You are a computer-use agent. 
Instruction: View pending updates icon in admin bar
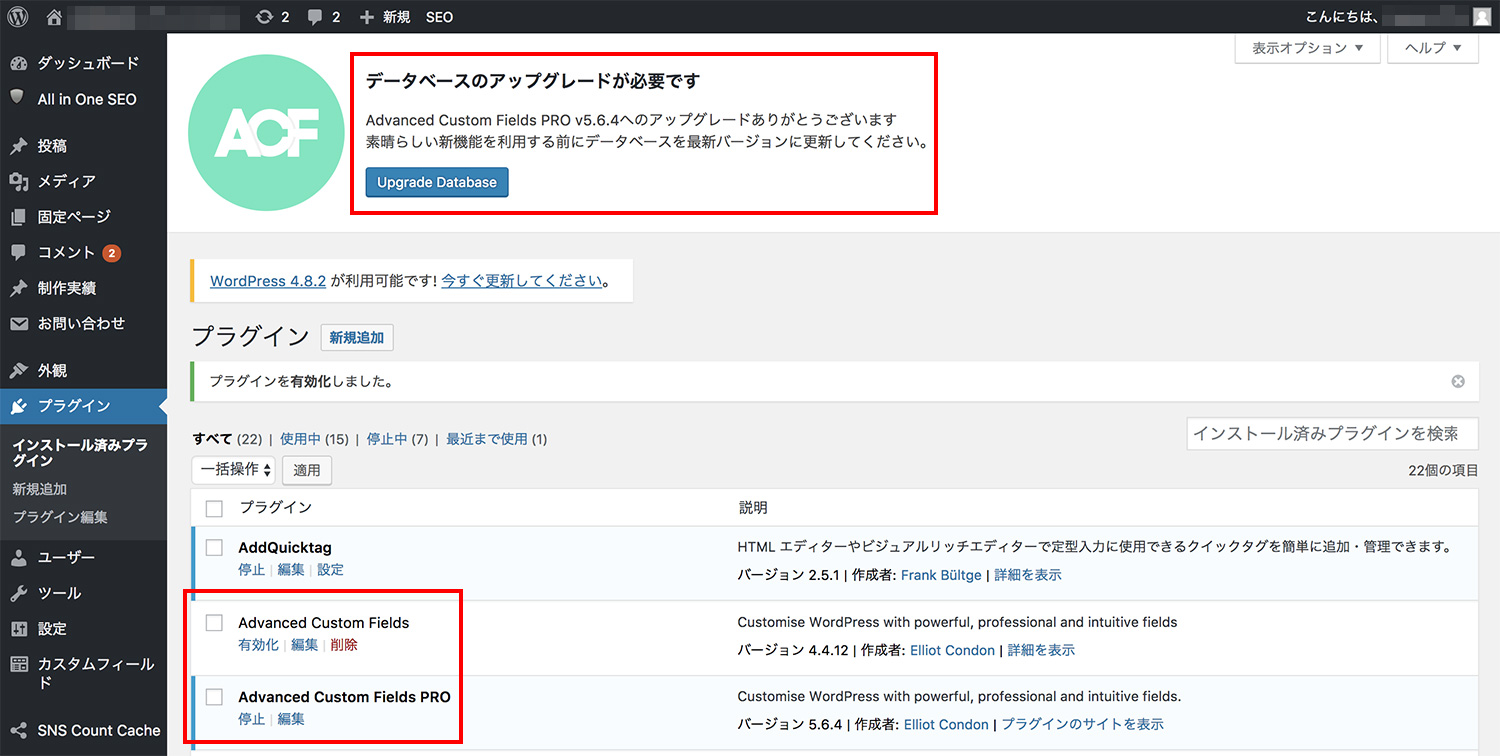click(x=264, y=17)
